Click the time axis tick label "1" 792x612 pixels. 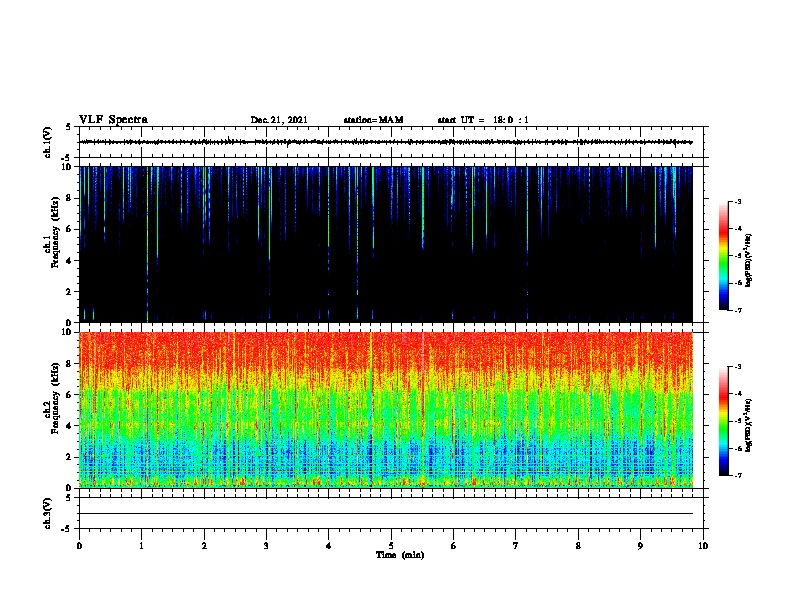(141, 546)
